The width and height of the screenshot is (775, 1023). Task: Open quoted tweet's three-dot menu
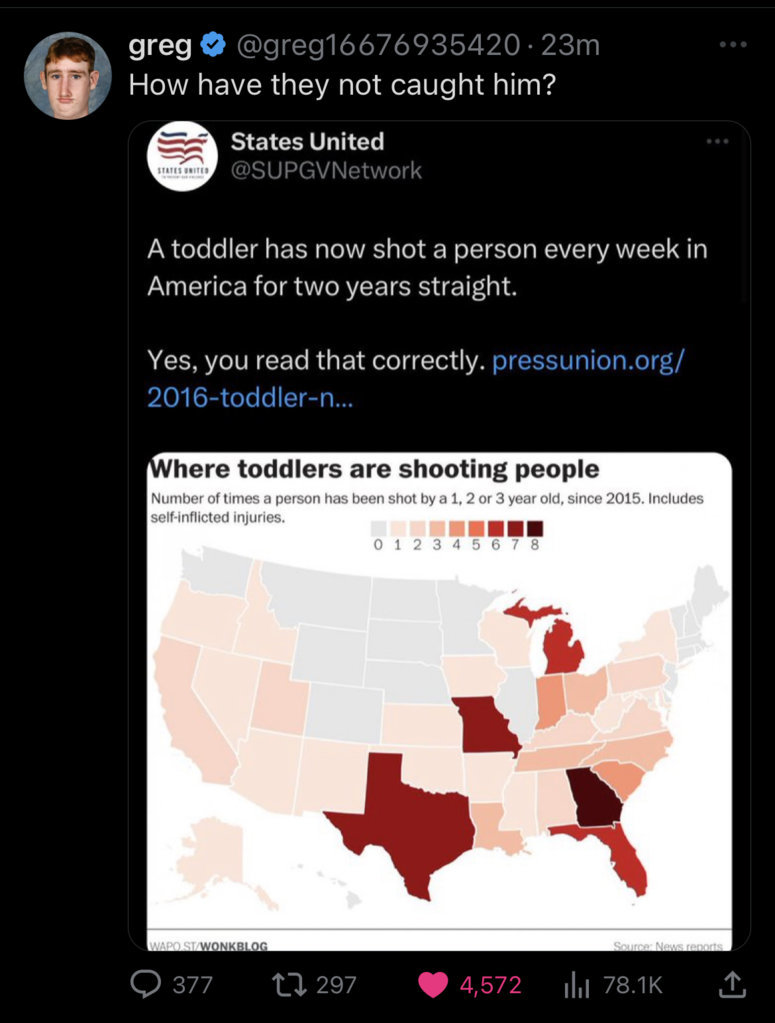(717, 141)
